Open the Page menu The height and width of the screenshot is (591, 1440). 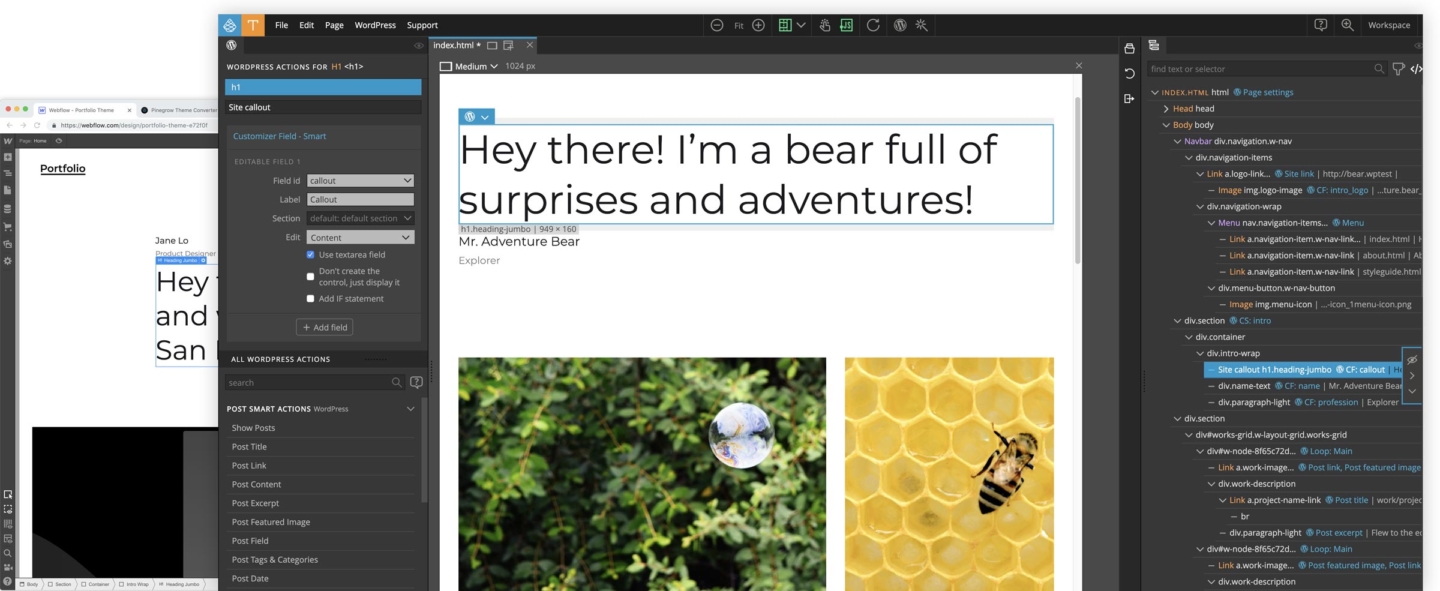pos(334,25)
